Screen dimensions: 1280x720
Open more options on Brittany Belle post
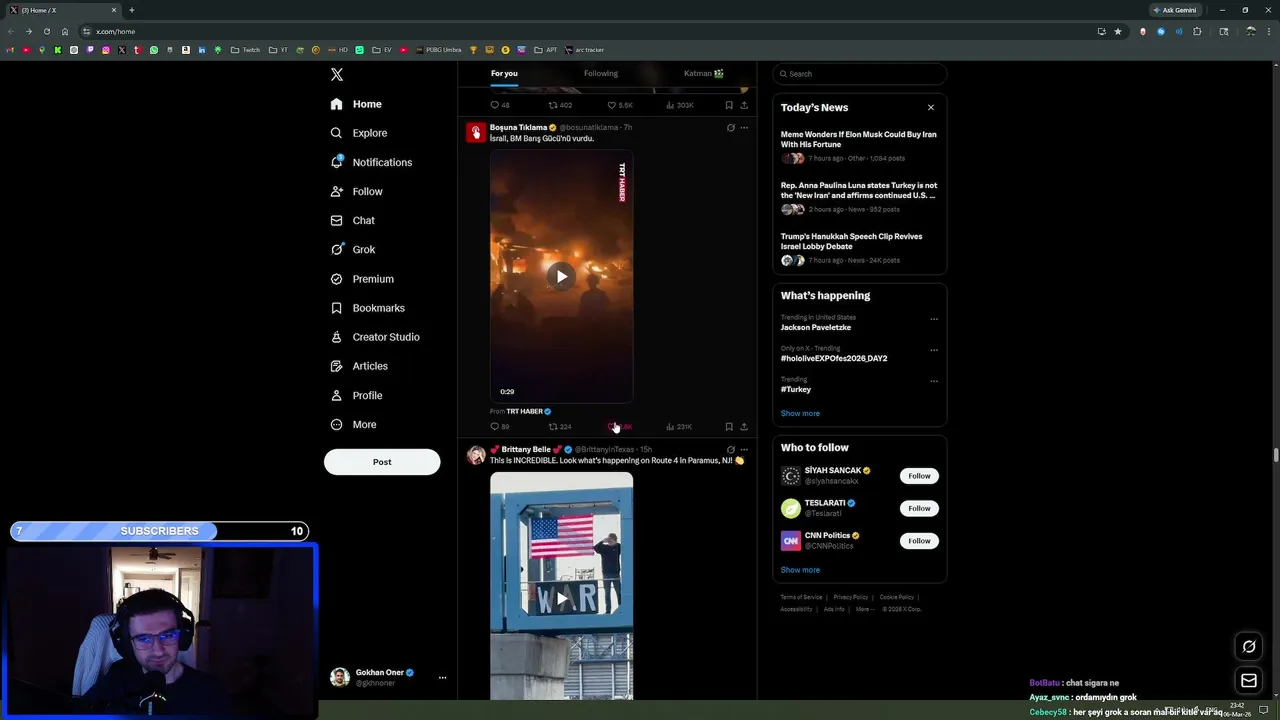pyautogui.click(x=744, y=450)
